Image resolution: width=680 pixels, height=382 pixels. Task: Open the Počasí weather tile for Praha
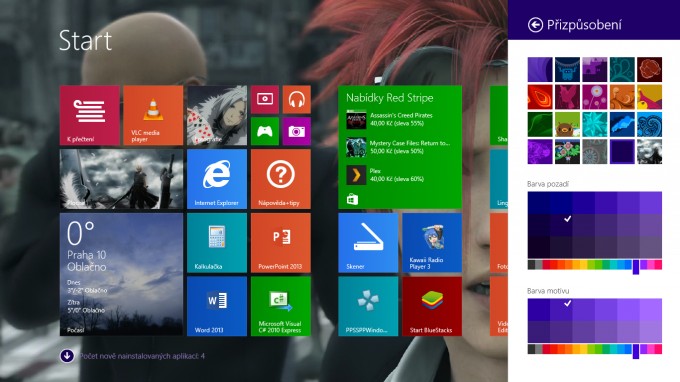(121, 274)
